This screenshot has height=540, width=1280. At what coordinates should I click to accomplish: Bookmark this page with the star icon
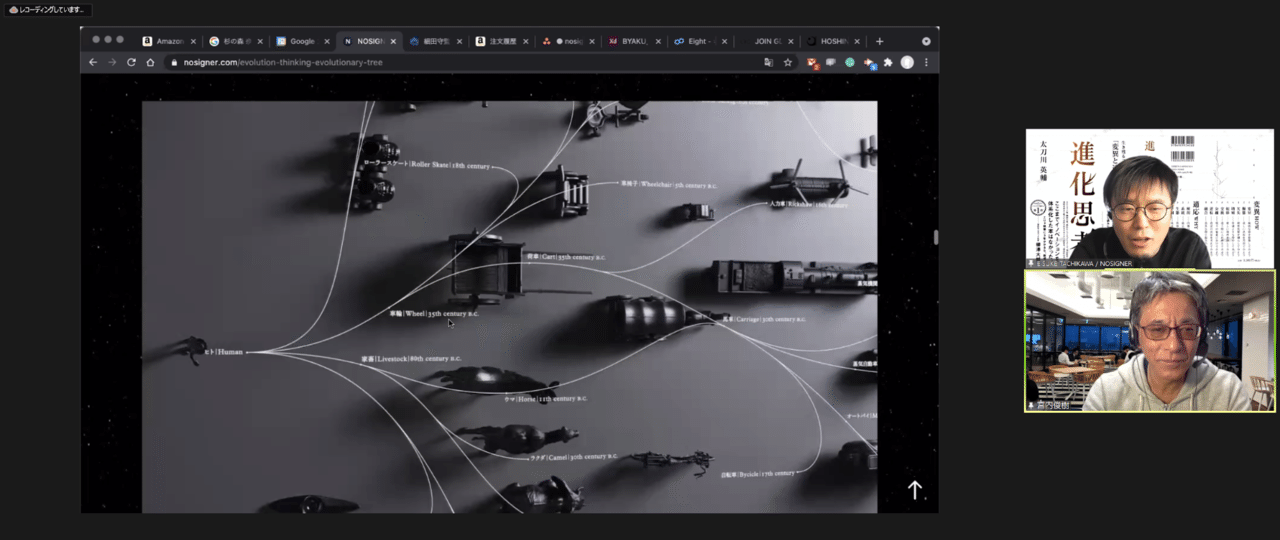tap(788, 62)
